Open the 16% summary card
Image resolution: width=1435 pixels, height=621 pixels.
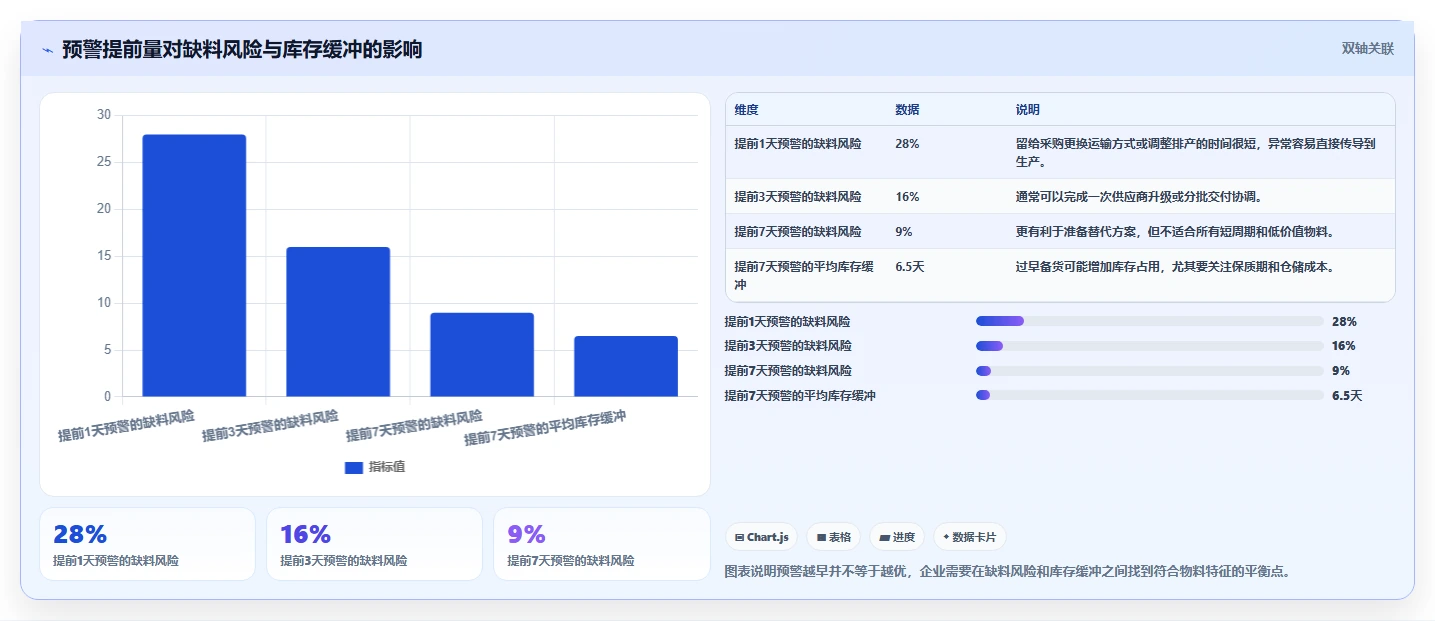[x=374, y=544]
